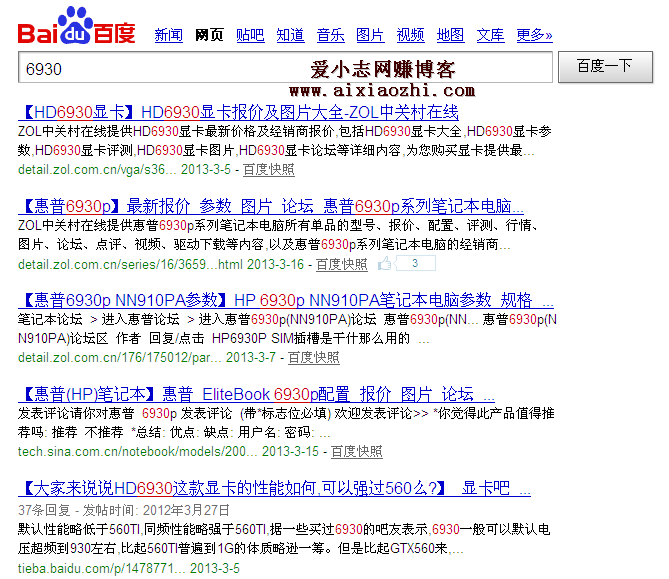Switch to 贴吧 (Tieba) search

pyautogui.click(x=250, y=35)
